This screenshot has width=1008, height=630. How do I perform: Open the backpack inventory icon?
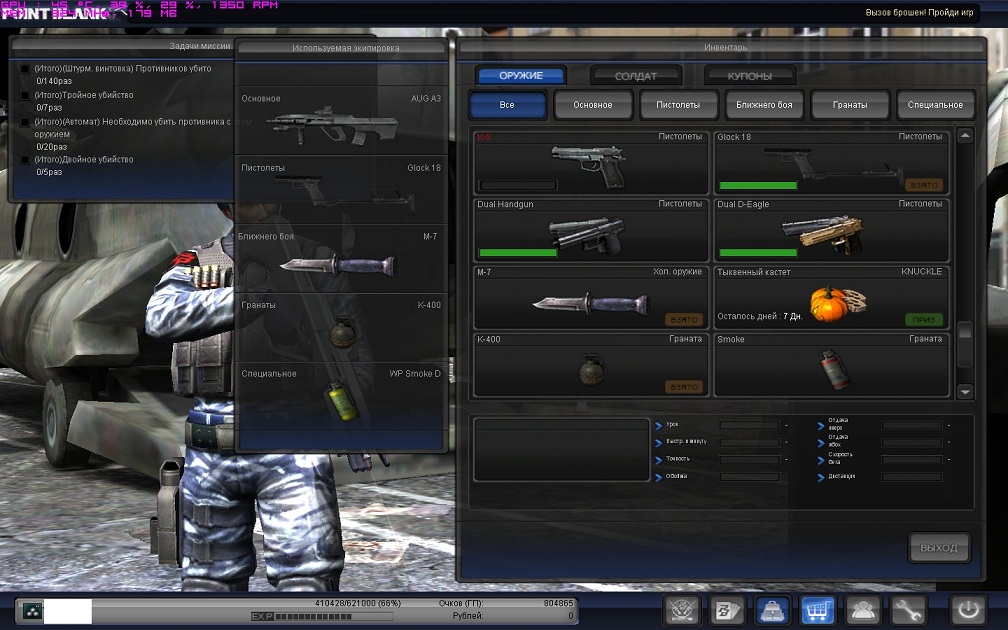point(773,609)
